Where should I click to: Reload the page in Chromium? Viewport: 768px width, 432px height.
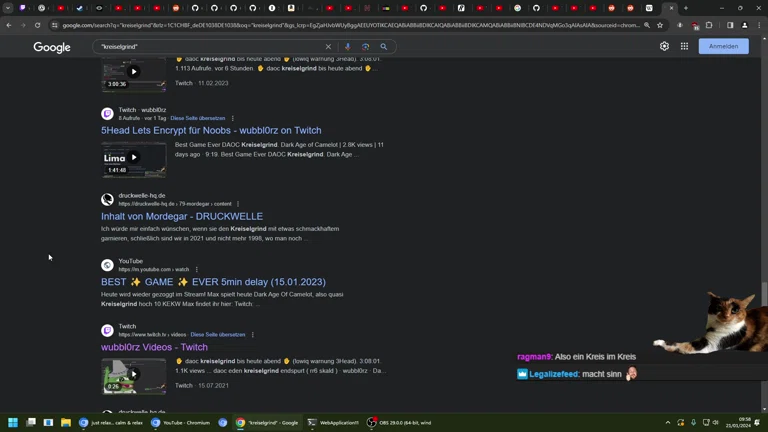pyautogui.click(x=38, y=25)
